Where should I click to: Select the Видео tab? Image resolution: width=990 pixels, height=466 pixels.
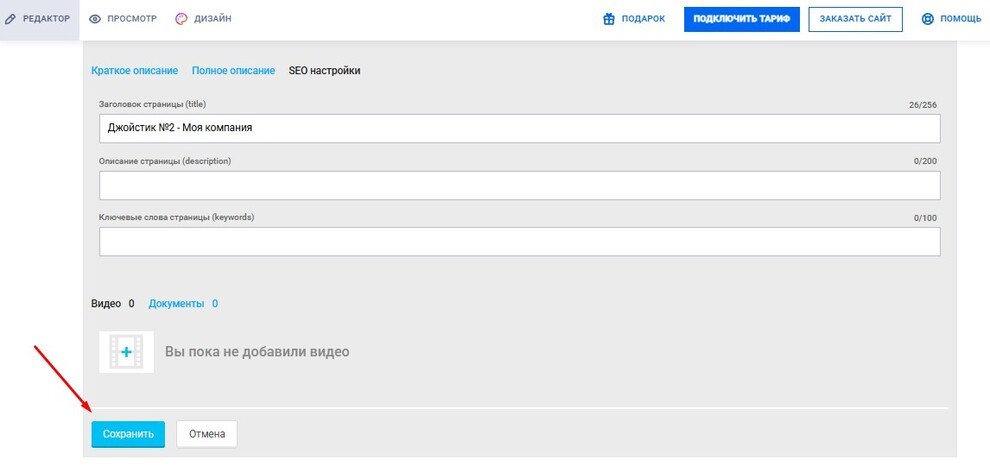pos(113,304)
